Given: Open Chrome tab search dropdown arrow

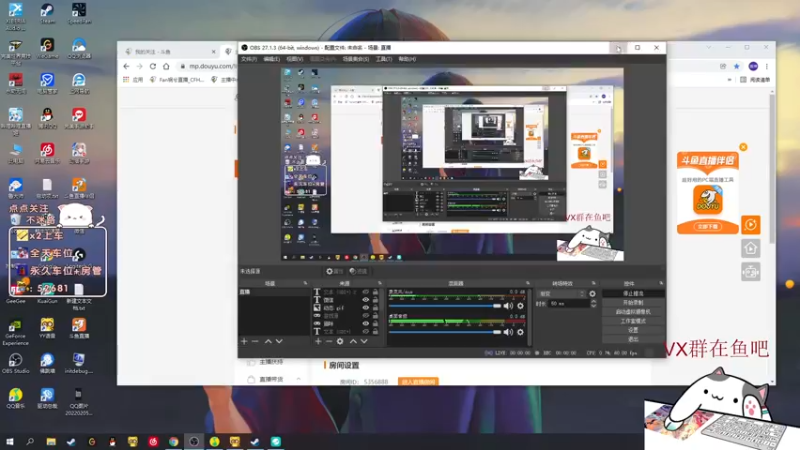Looking at the screenshot, I should pos(709,47).
